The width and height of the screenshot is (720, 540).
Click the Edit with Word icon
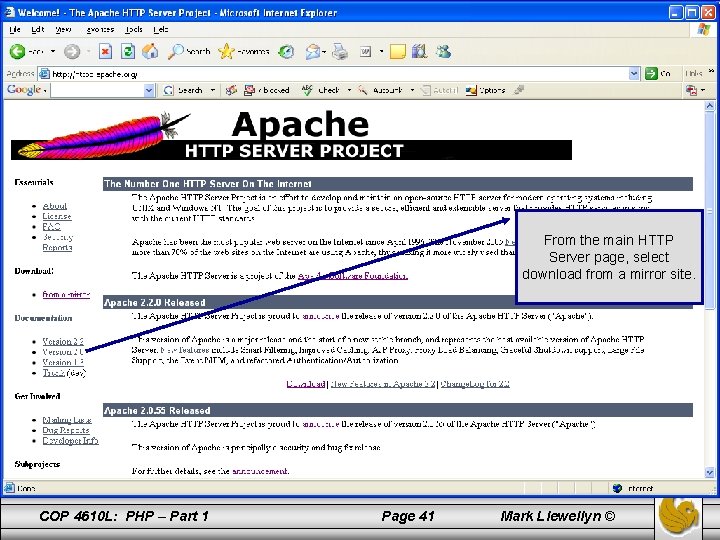[365, 51]
